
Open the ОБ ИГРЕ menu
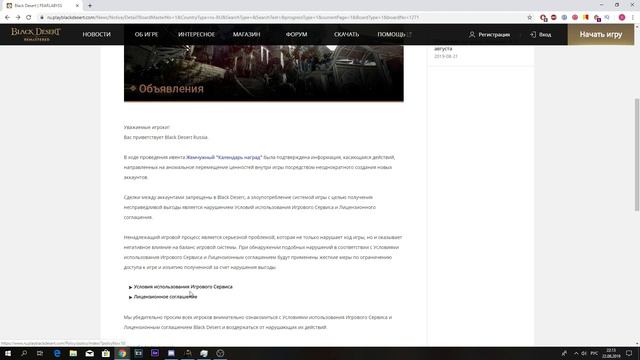147,34
